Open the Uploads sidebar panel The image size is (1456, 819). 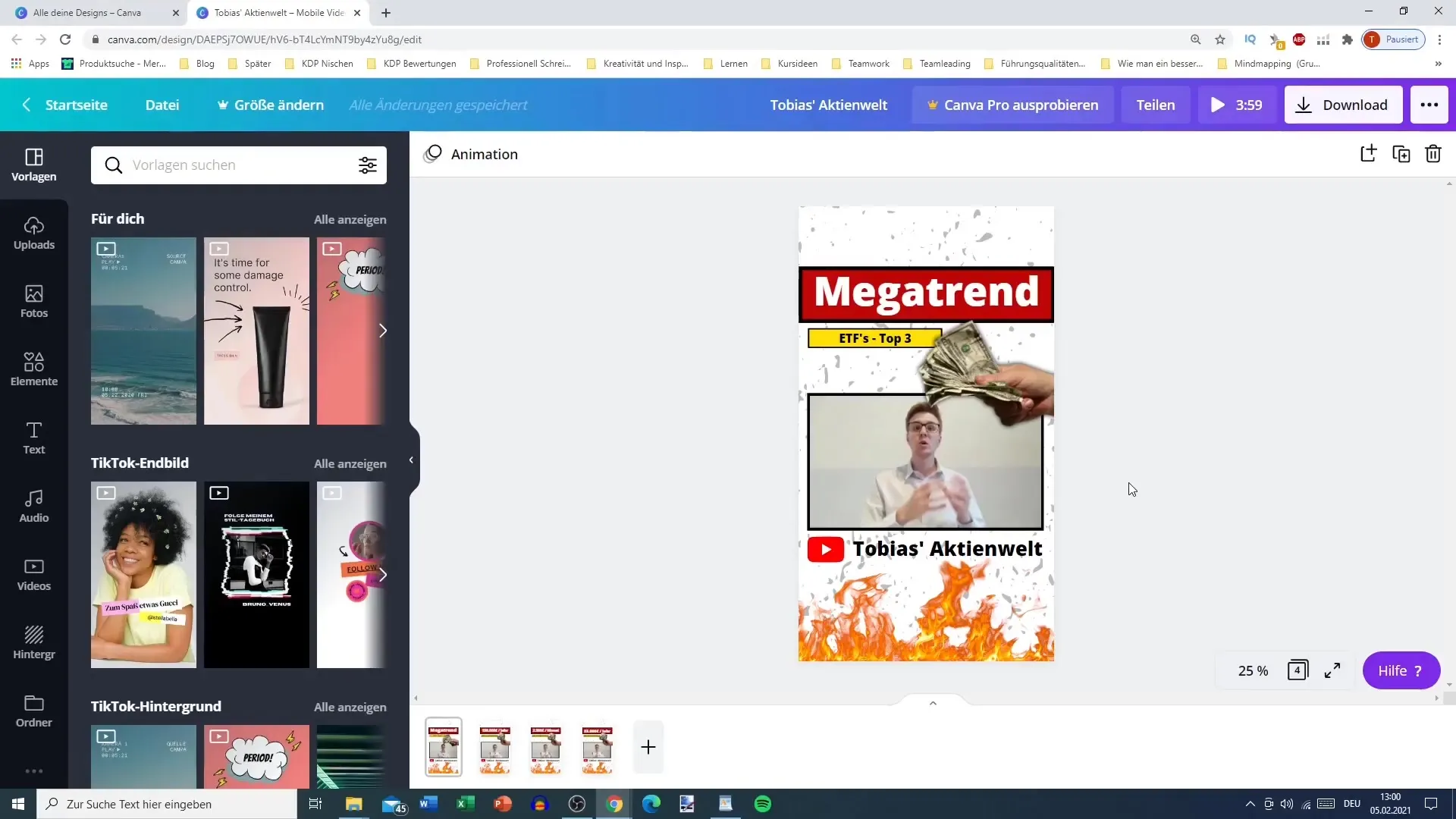tap(34, 234)
